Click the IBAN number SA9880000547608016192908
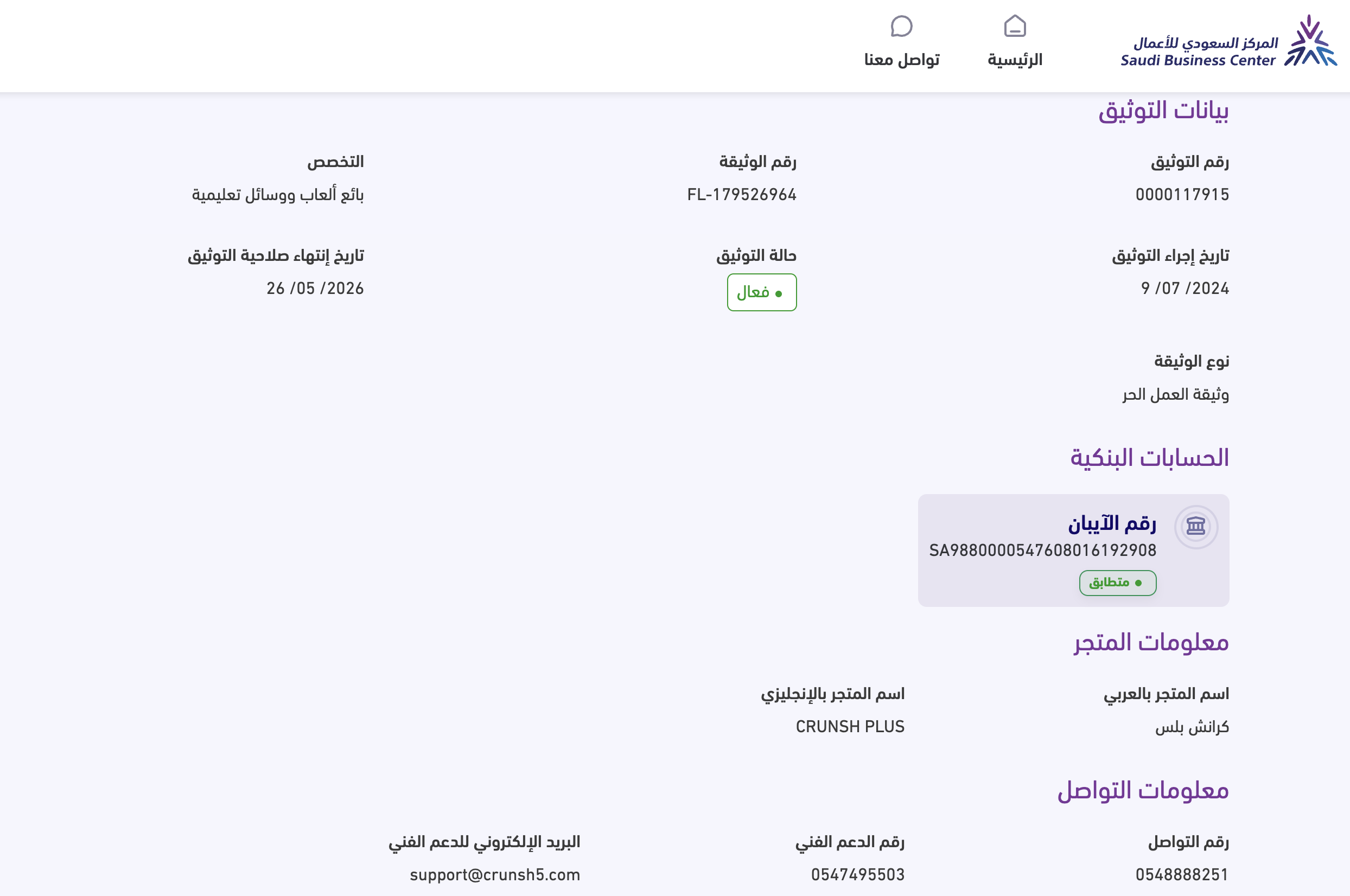This screenshot has width=1350, height=896. coord(1042,551)
